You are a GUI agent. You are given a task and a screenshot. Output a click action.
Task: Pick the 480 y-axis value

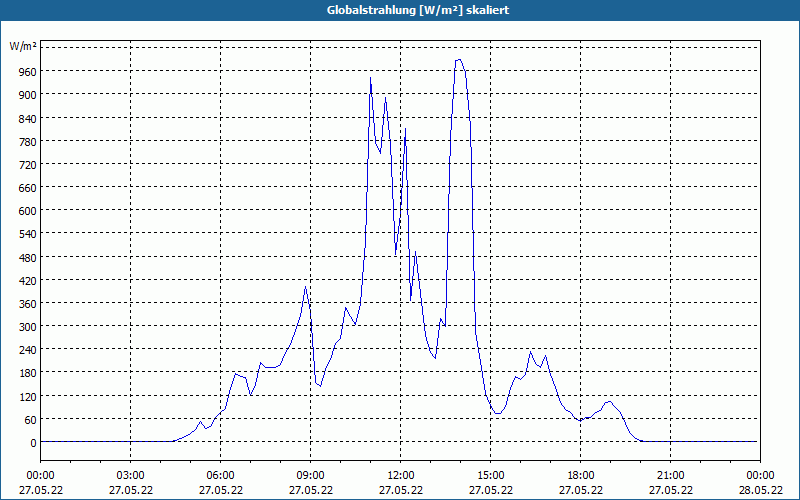(x=28, y=258)
